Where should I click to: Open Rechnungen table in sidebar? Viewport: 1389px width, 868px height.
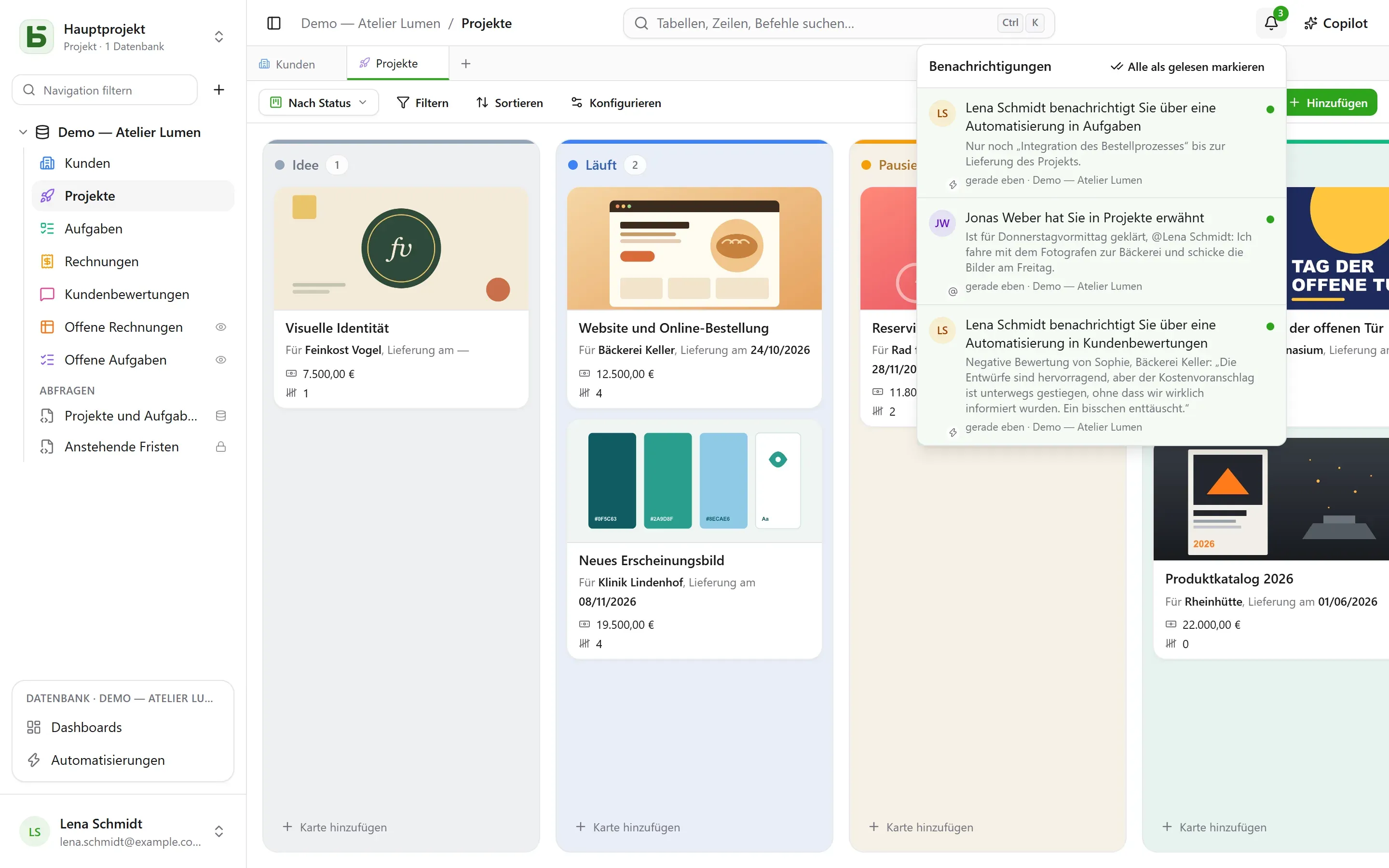pos(133,261)
